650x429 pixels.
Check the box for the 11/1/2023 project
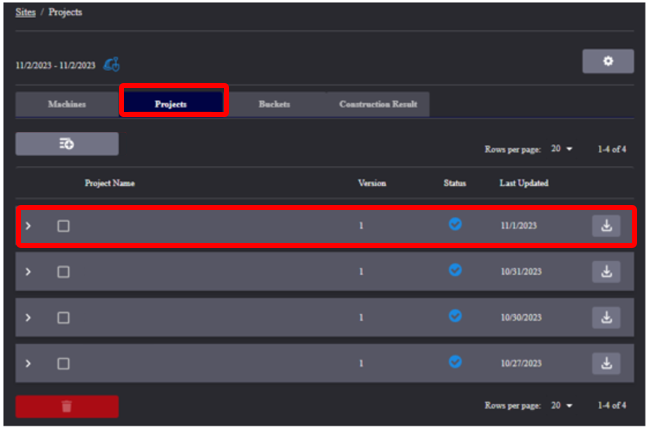[x=63, y=226]
